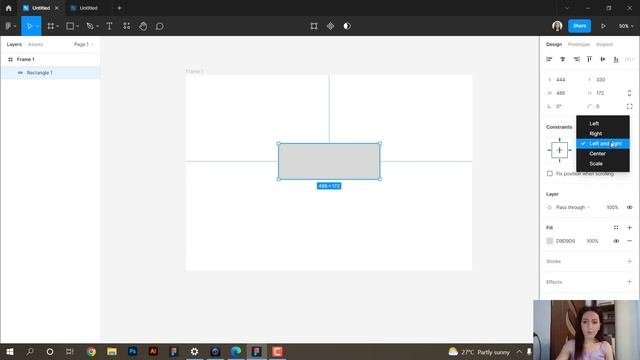Toggle constrain proportions lock
Screen dimensions: 640x360
point(629,93)
